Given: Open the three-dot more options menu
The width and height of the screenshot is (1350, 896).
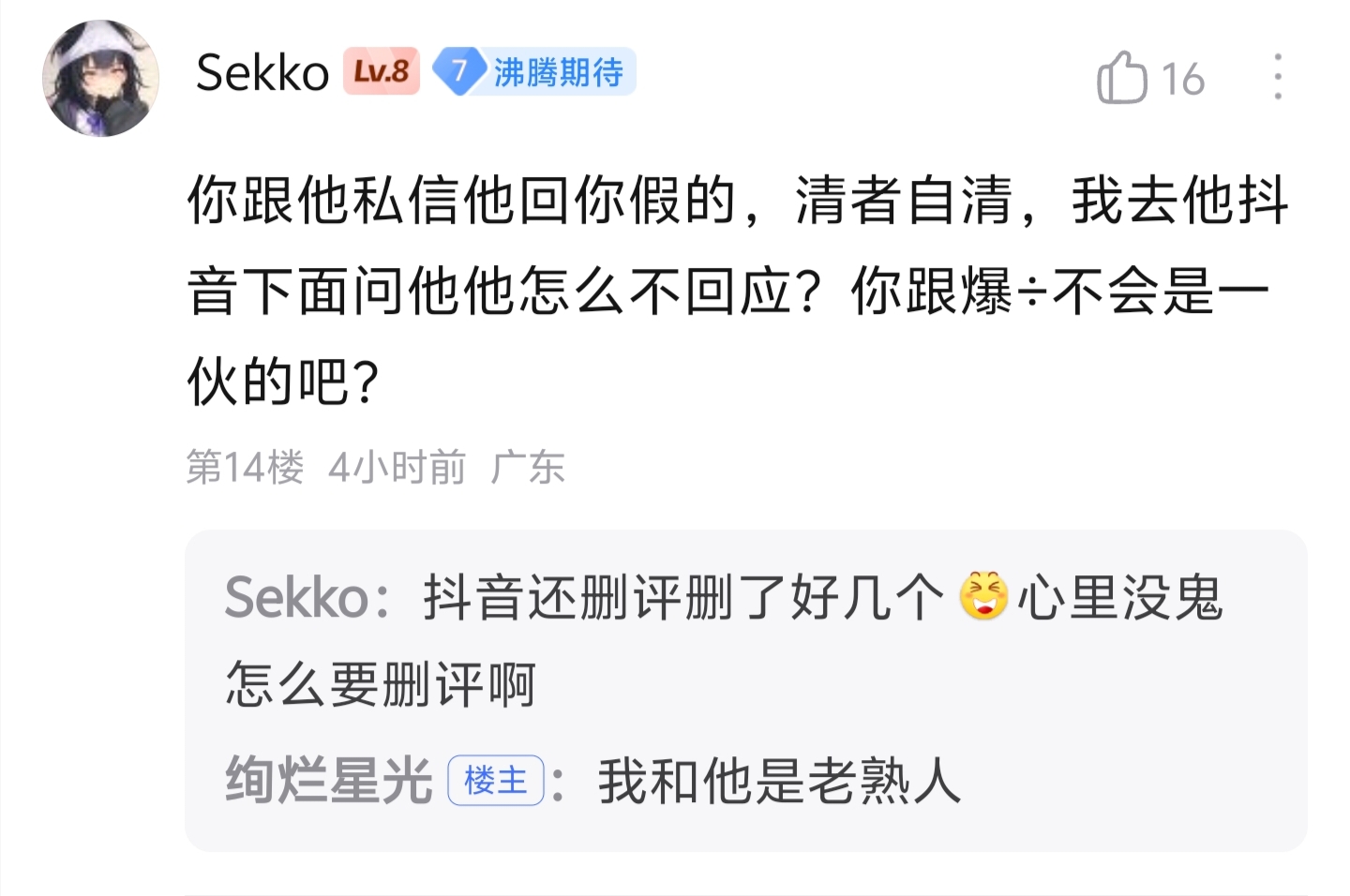Looking at the screenshot, I should click(x=1277, y=77).
